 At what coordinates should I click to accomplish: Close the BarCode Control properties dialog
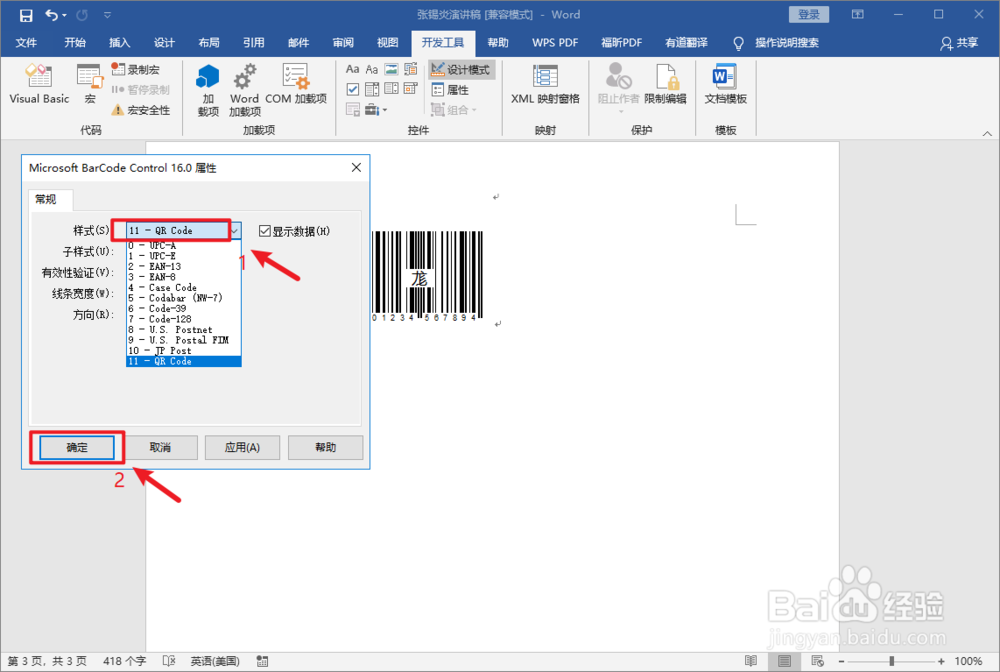(357, 168)
